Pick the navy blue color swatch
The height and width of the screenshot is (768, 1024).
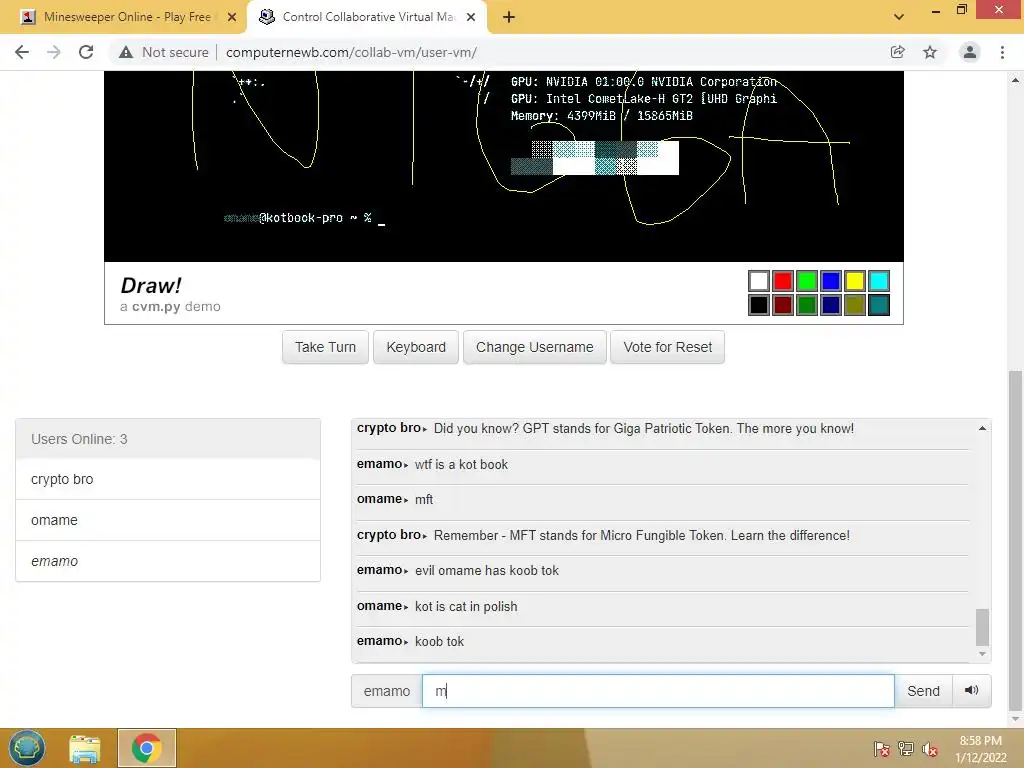coord(831,305)
